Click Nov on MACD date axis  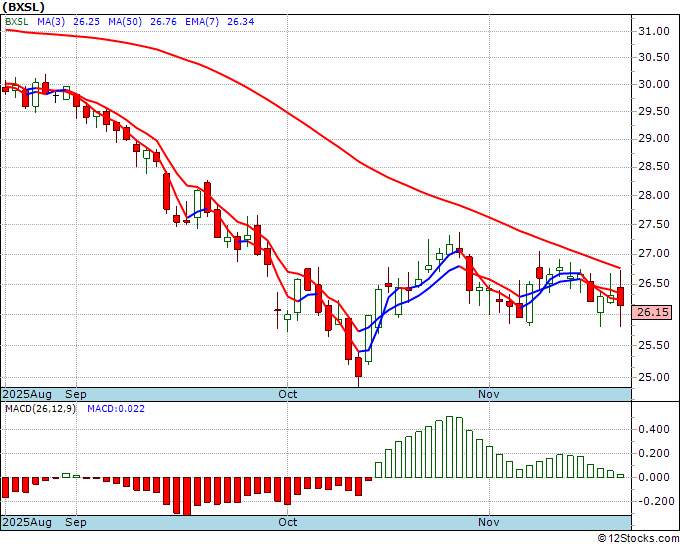coord(489,522)
